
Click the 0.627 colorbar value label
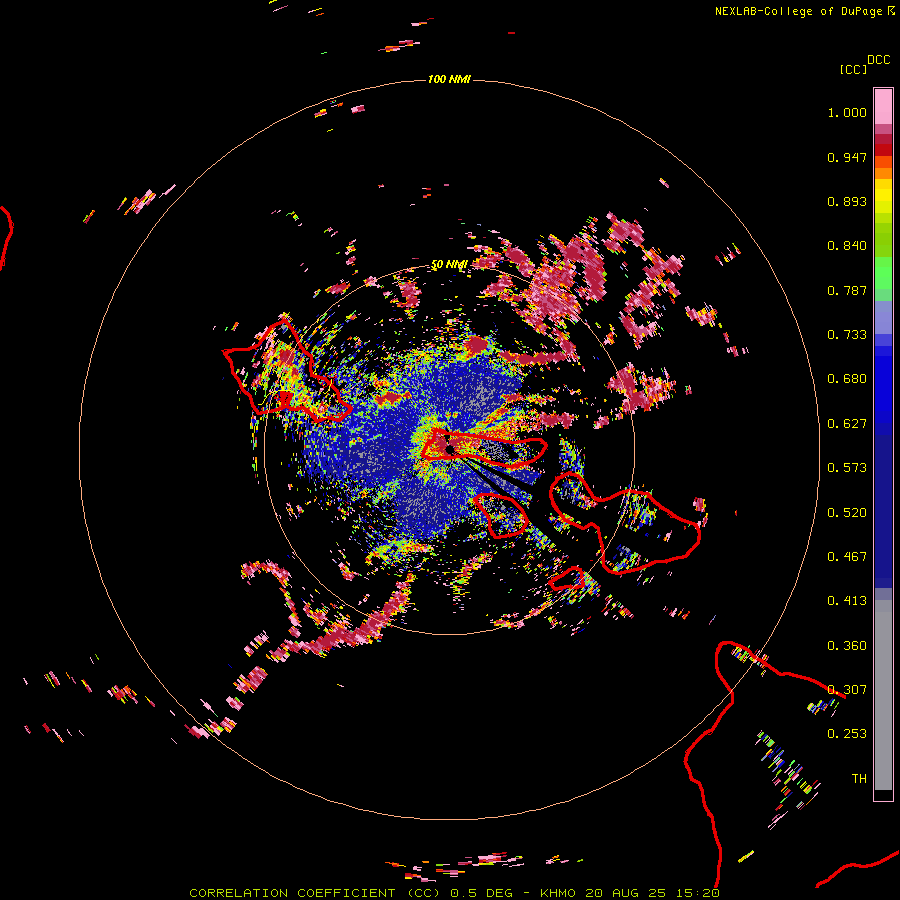point(847,424)
